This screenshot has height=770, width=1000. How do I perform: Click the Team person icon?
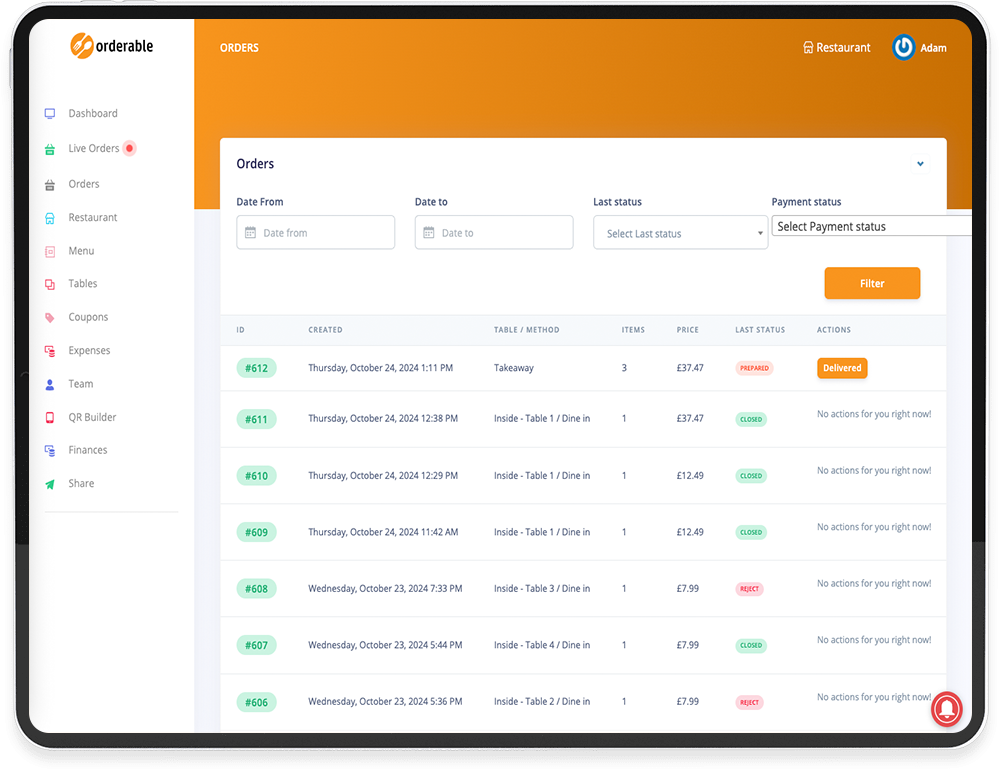click(x=50, y=385)
